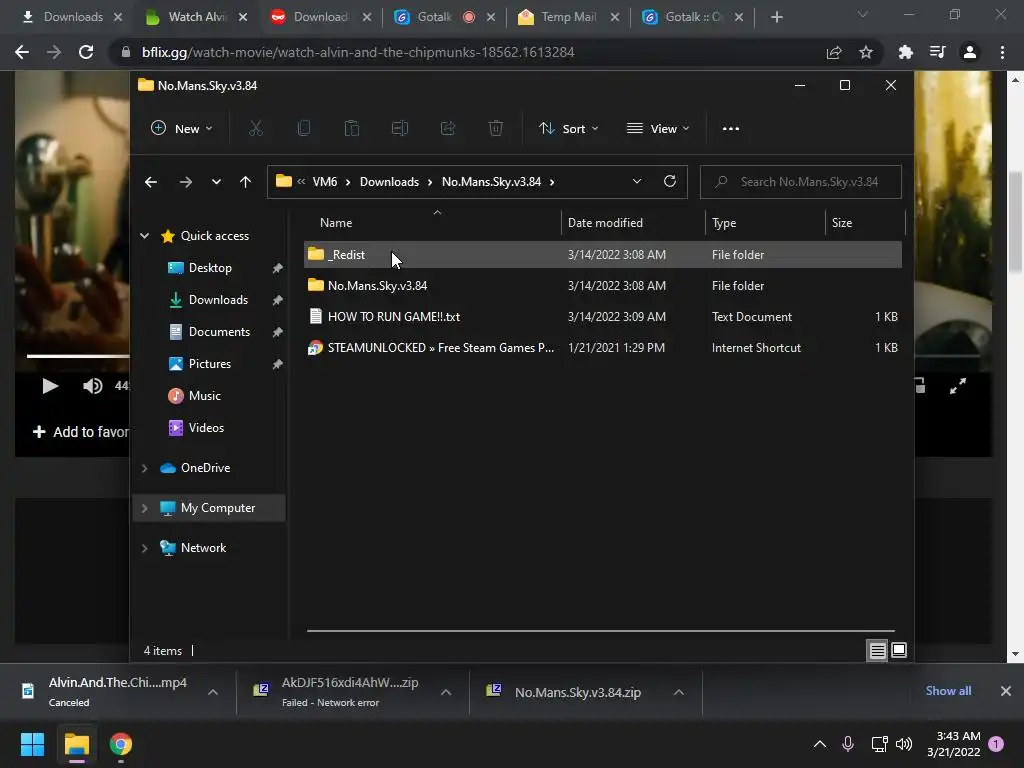Screen dimensions: 1024x768
Task: Open Videos in Quick access
Action: [x=206, y=428]
